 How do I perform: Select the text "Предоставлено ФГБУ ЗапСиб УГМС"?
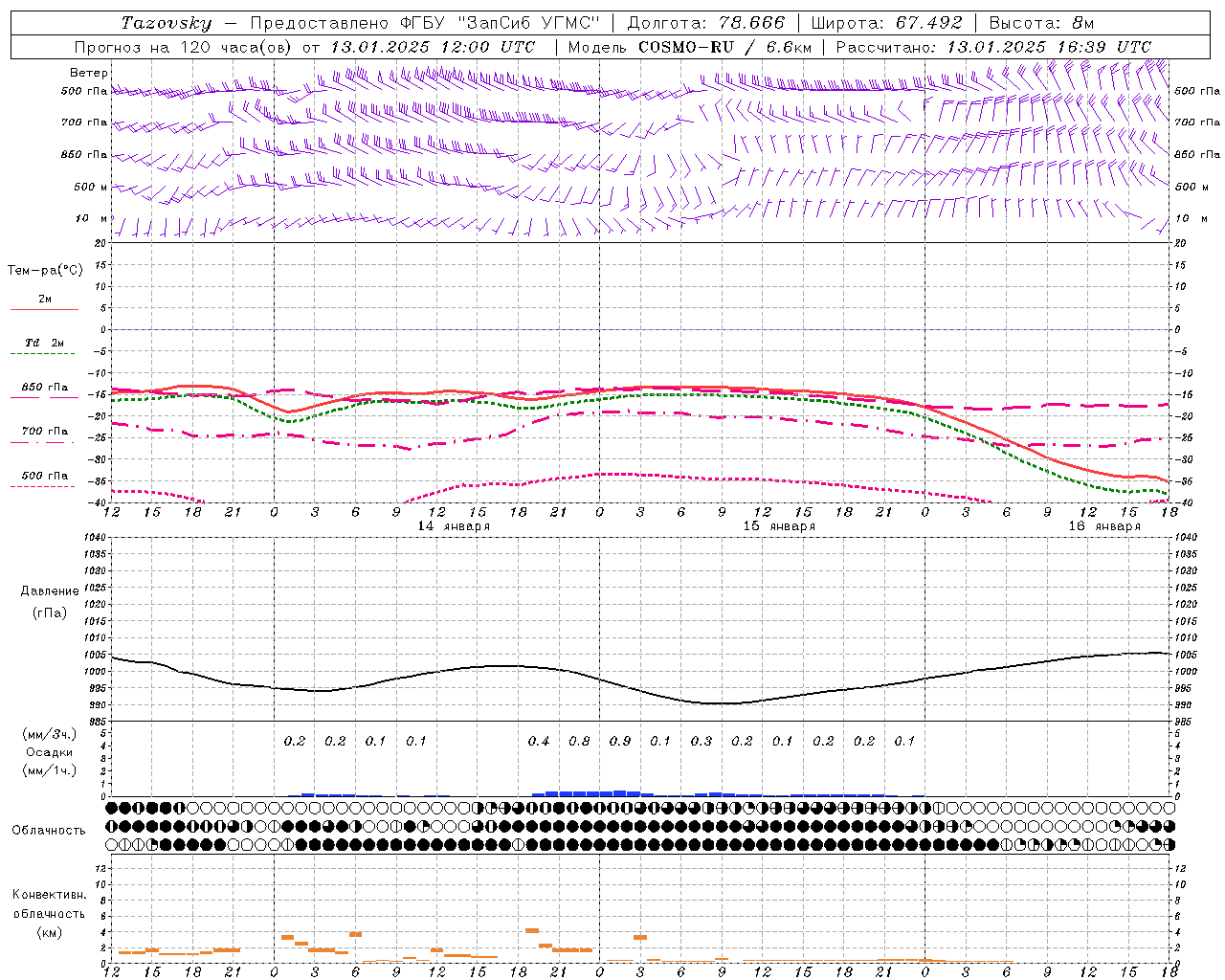424,23
